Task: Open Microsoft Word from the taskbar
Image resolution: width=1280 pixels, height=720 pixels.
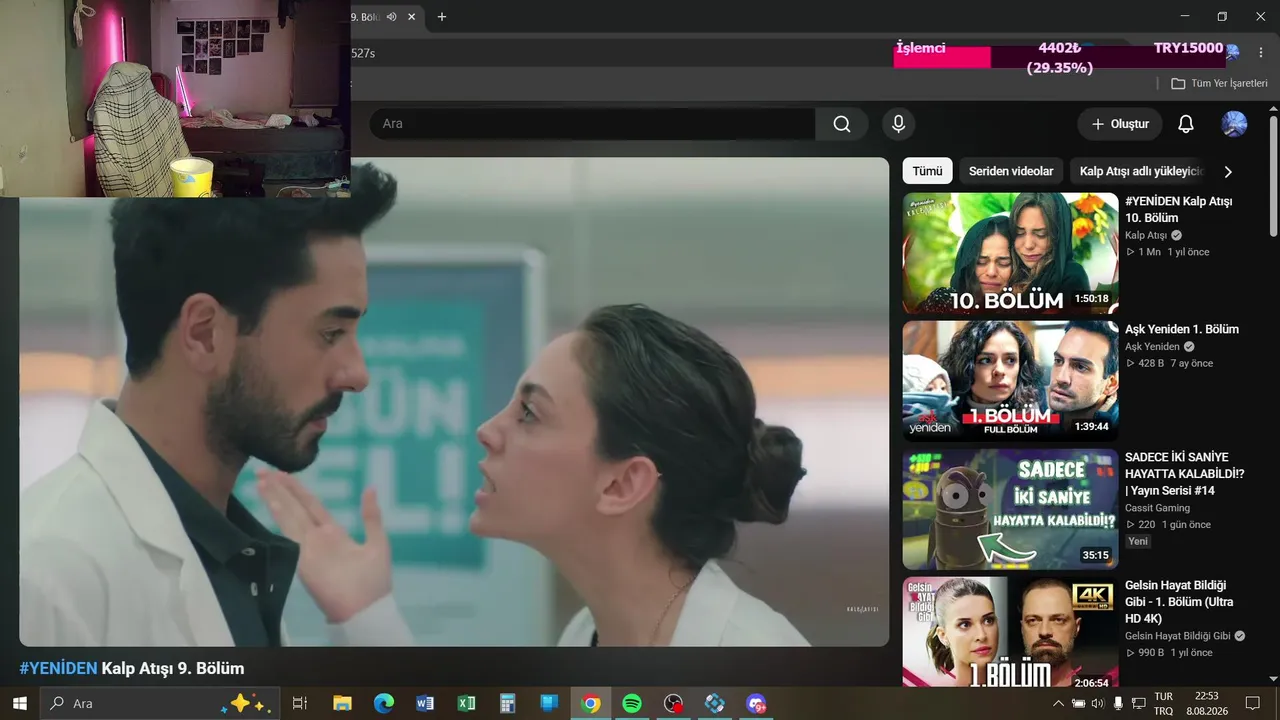Action: point(425,703)
